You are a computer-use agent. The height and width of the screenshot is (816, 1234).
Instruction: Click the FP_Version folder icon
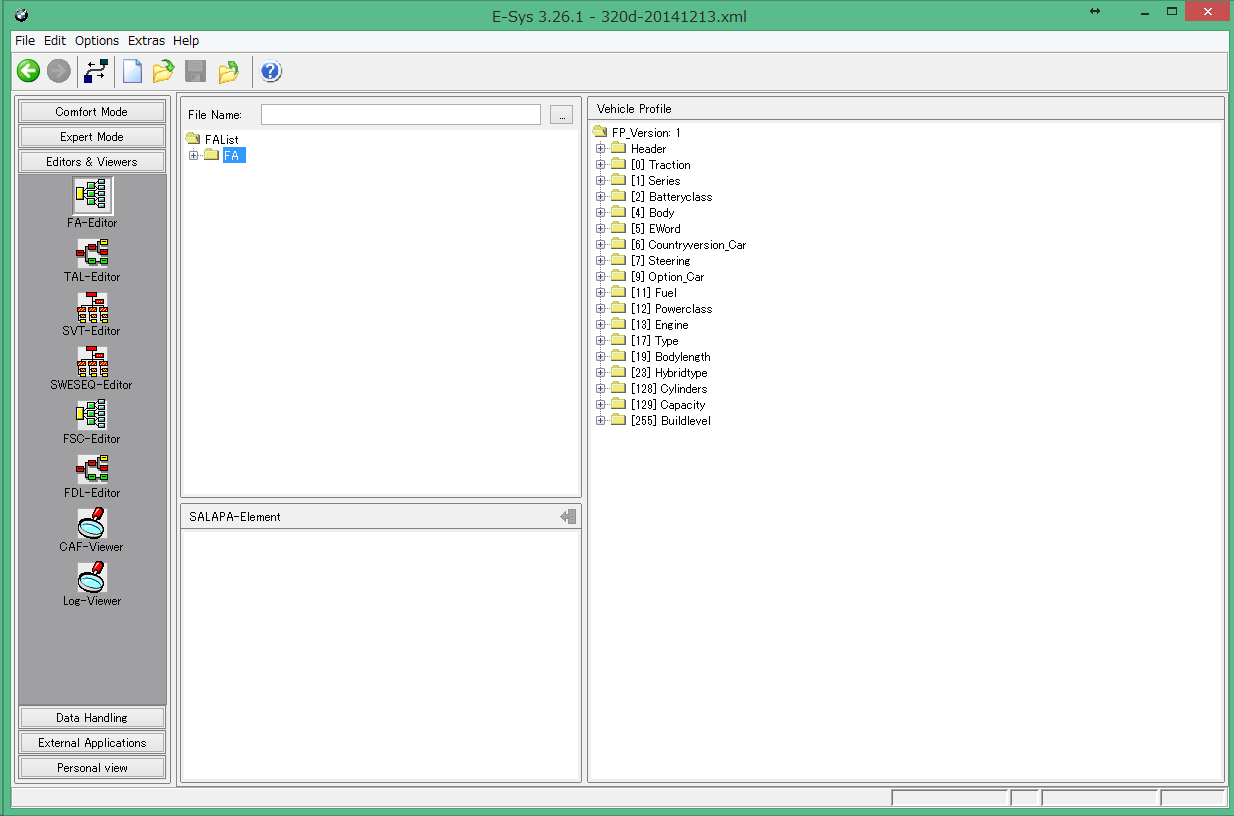[600, 132]
